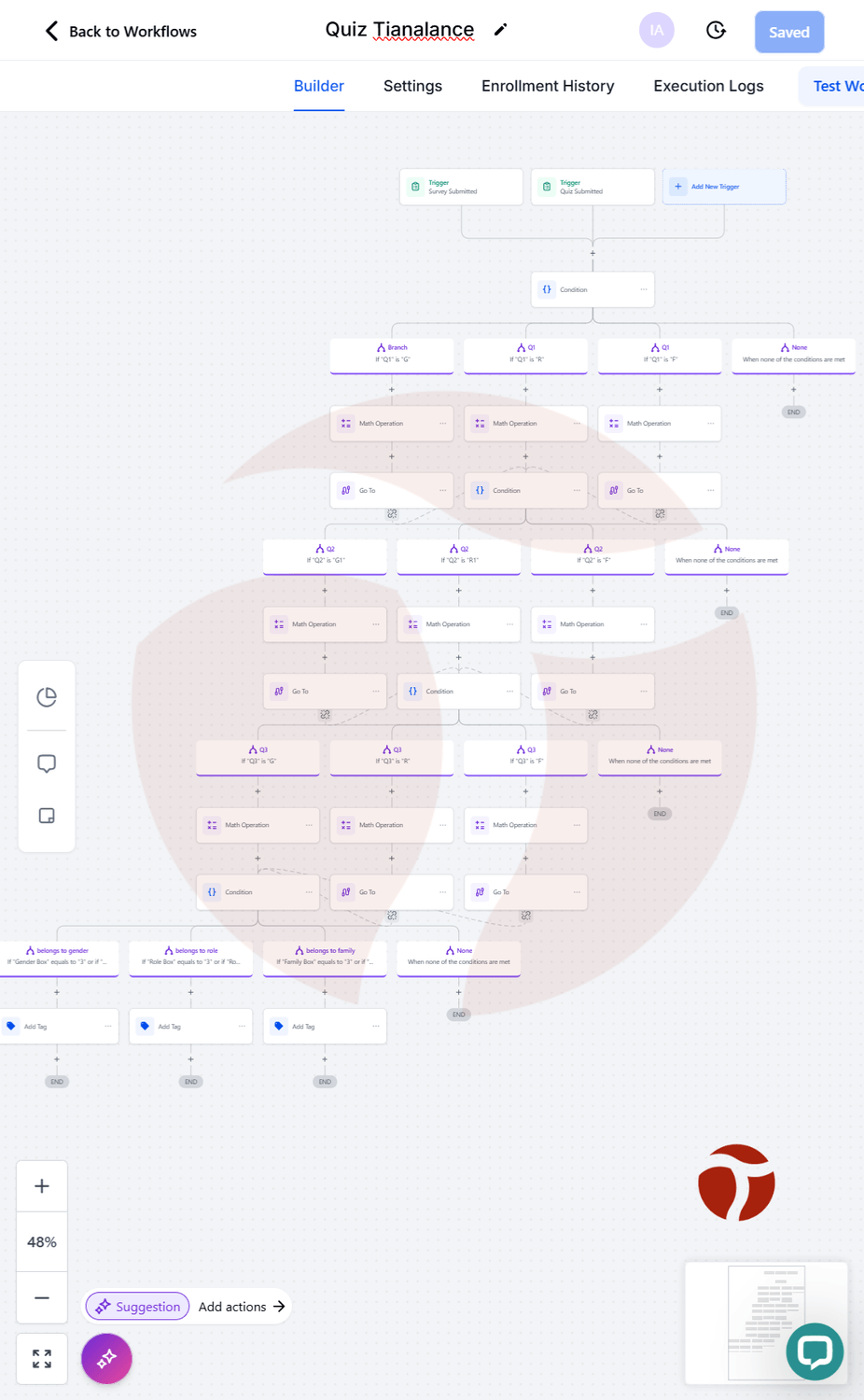Go to the Enrollment History tab
Image resolution: width=864 pixels, height=1400 pixels.
tap(548, 86)
